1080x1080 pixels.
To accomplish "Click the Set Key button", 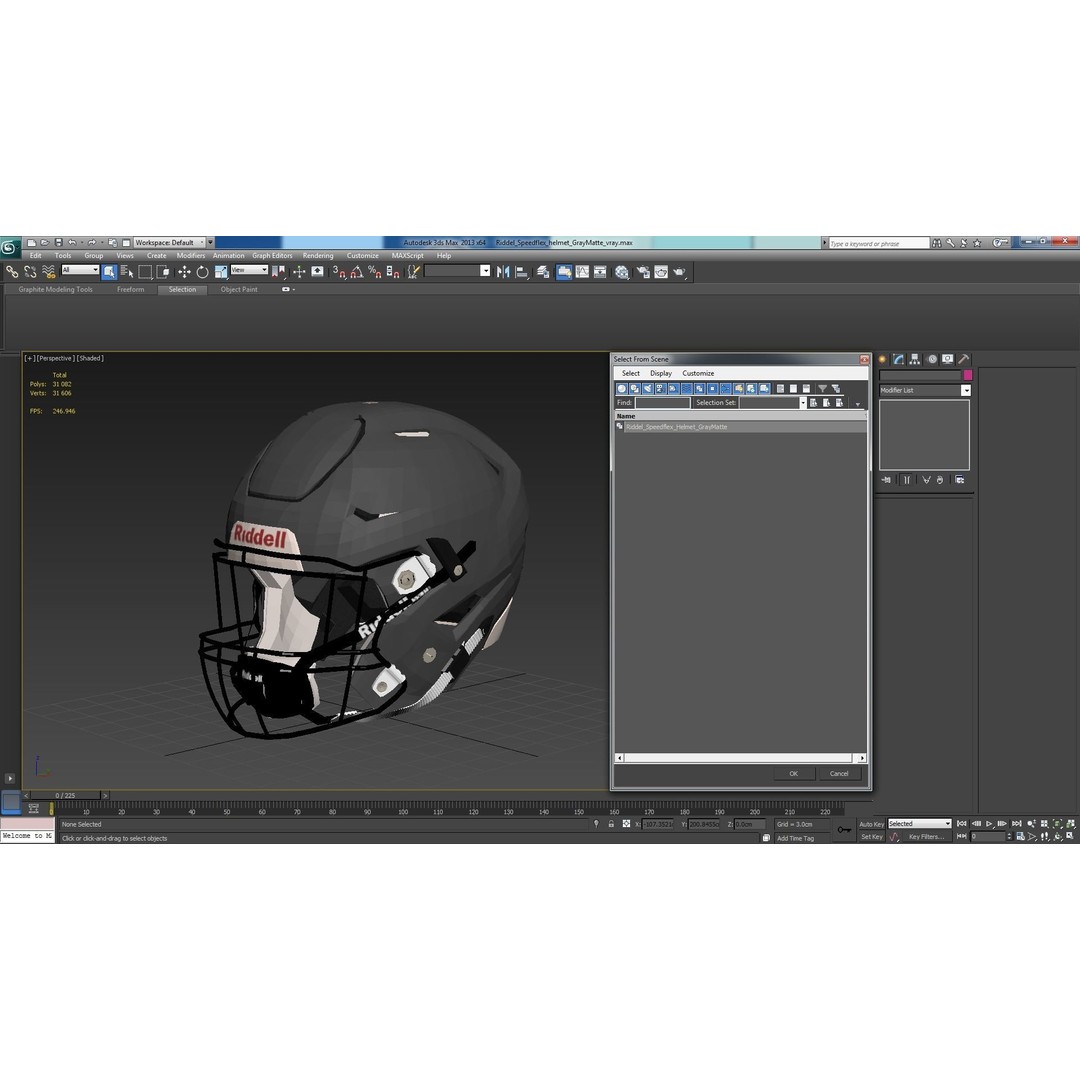I will [x=871, y=837].
